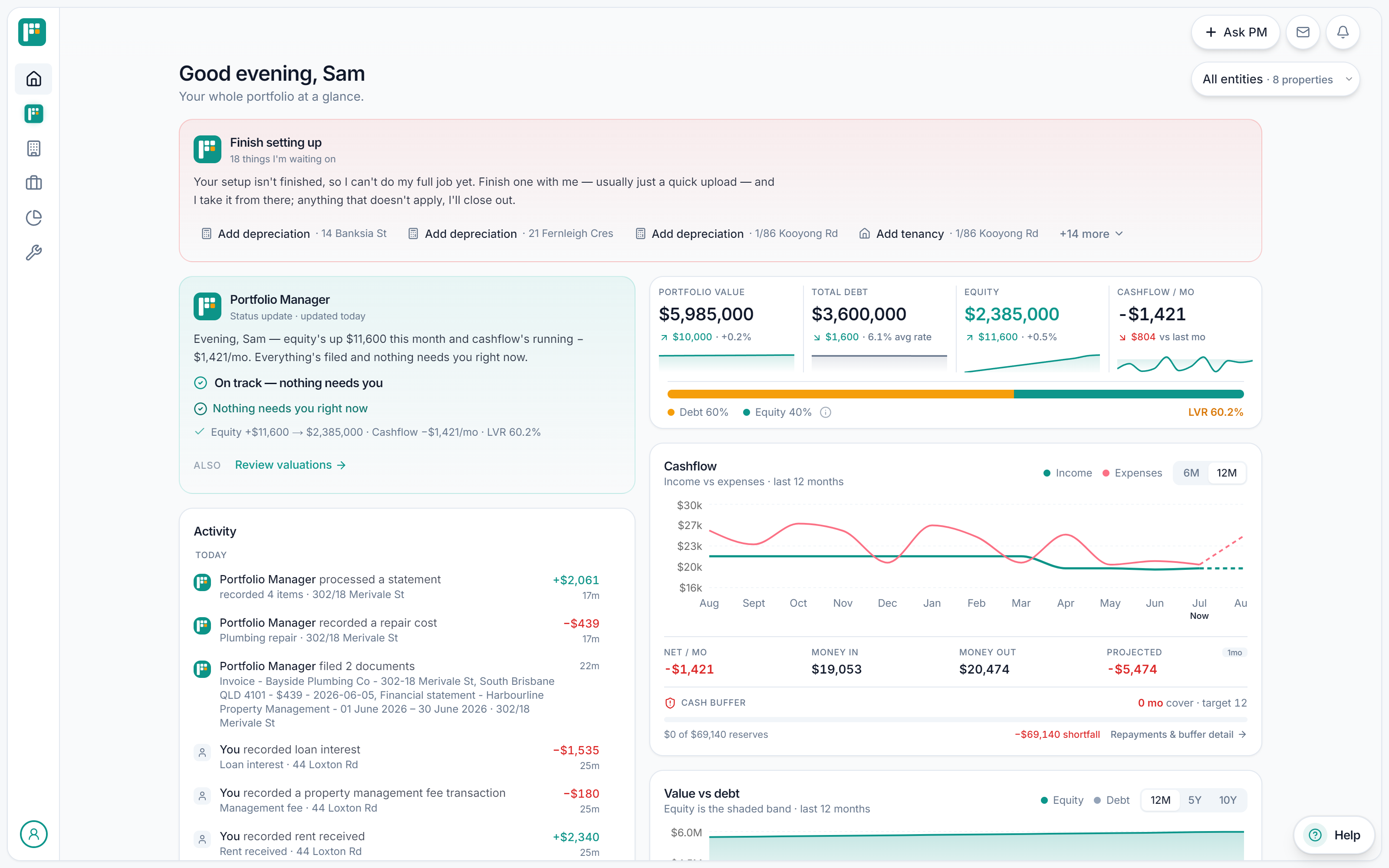Click user icon beside recorded rent received
This screenshot has width=1389, height=868.
(202, 840)
